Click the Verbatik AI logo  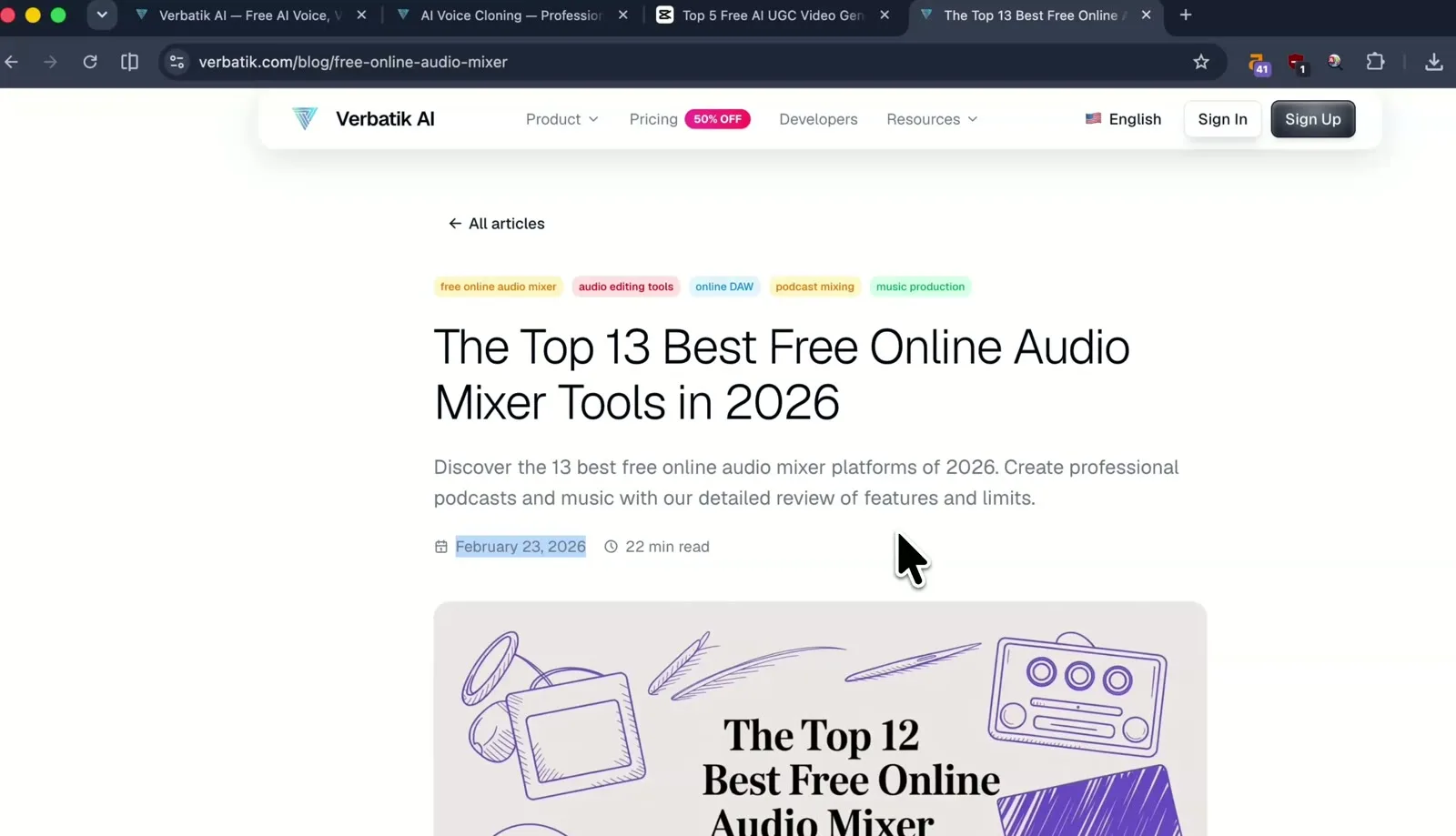[305, 118]
